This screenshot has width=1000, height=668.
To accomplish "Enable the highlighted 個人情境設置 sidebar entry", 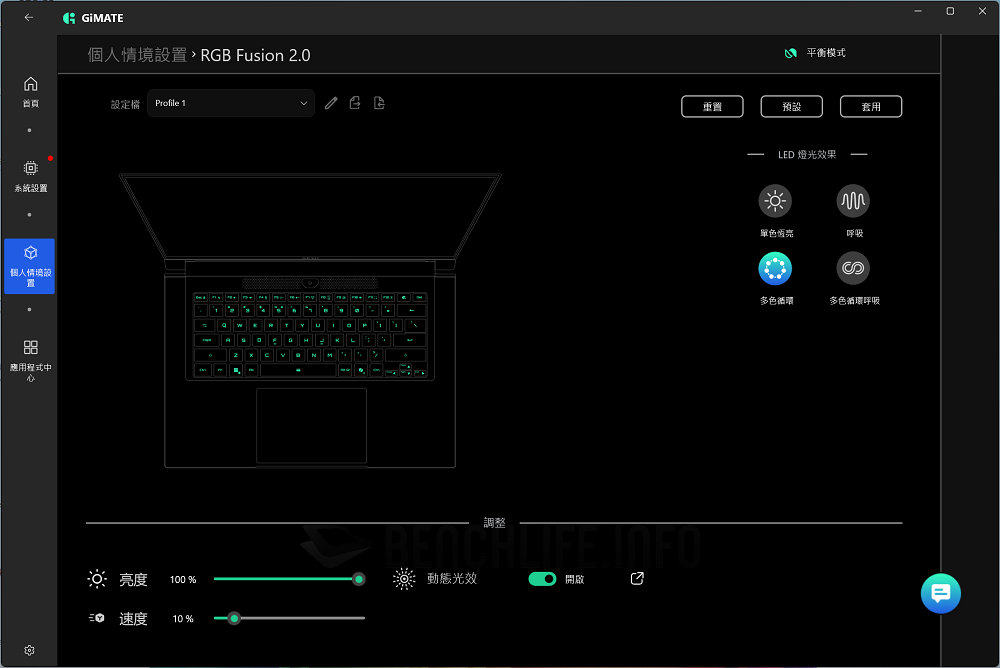I will 29,266.
